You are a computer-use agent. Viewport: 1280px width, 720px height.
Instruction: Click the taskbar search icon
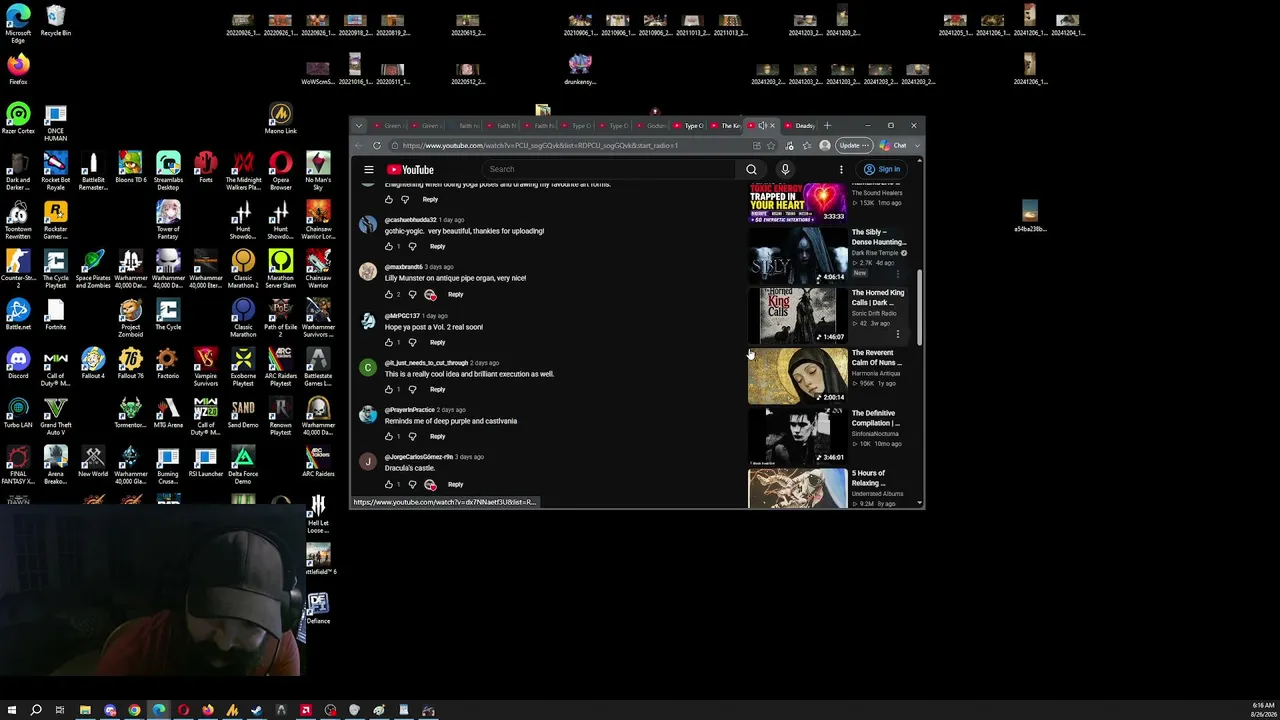[x=36, y=710]
